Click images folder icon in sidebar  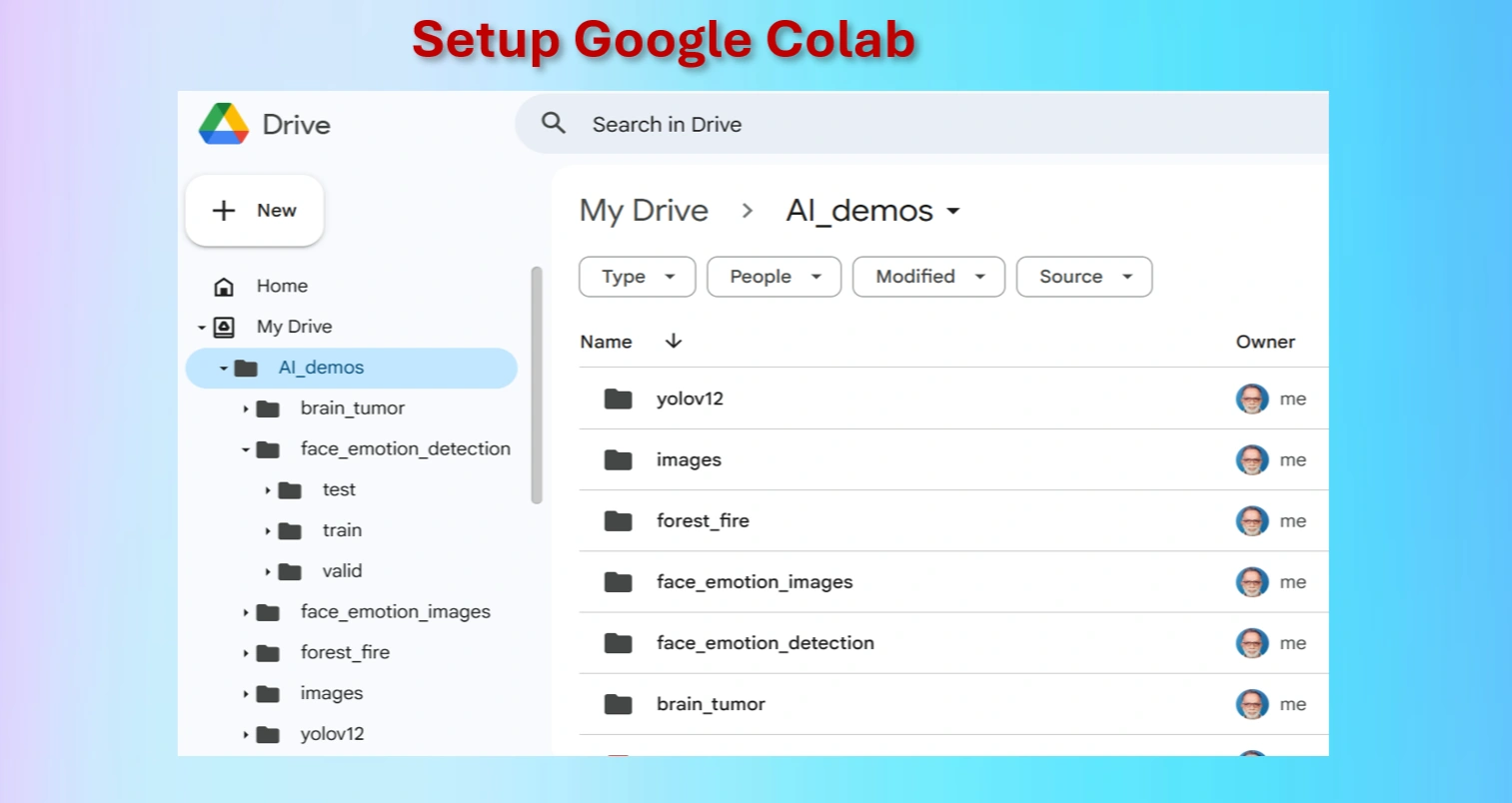point(268,694)
